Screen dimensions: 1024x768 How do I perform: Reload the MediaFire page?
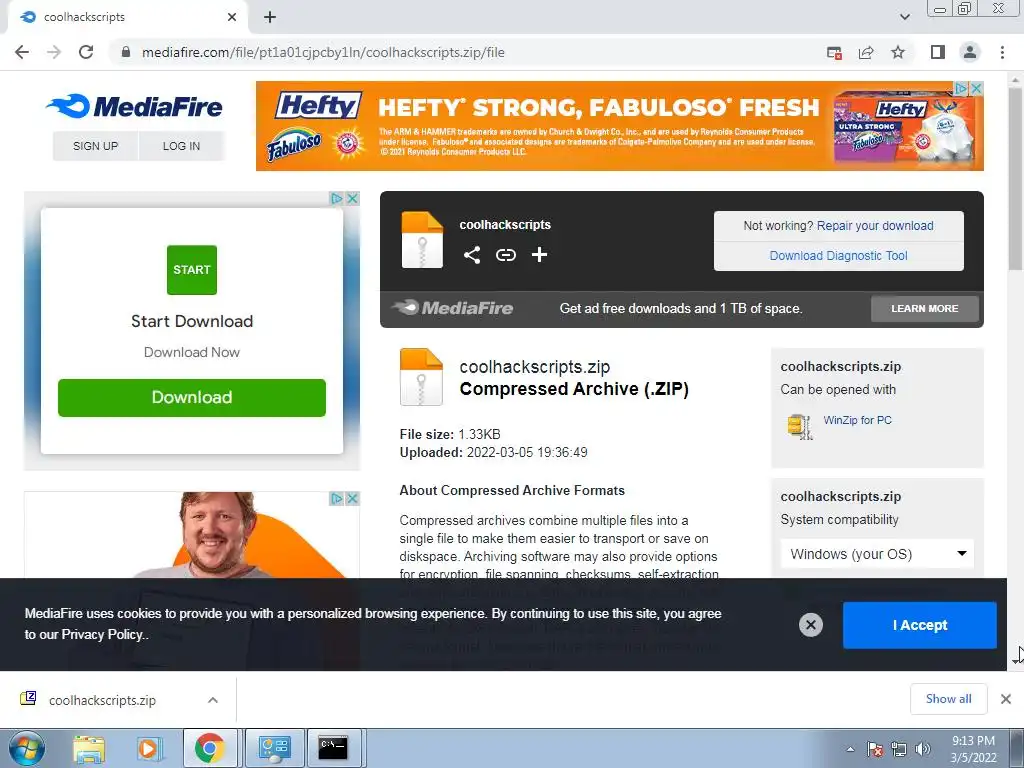tap(86, 52)
